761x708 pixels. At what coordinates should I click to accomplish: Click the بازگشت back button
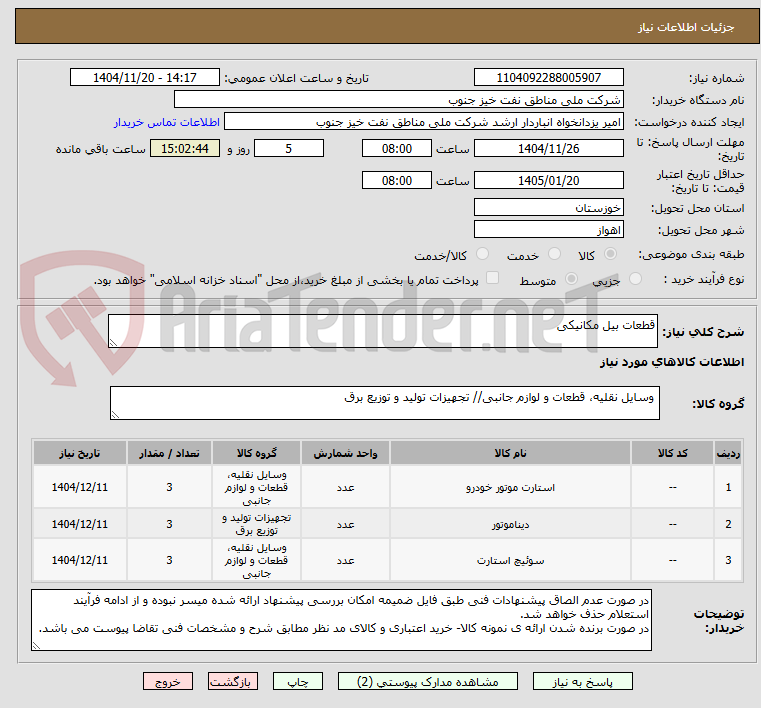pos(232,681)
